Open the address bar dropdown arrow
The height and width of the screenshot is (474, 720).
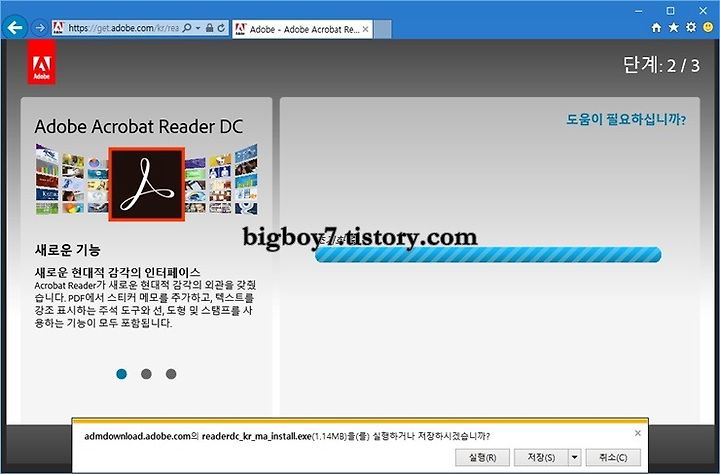point(198,28)
